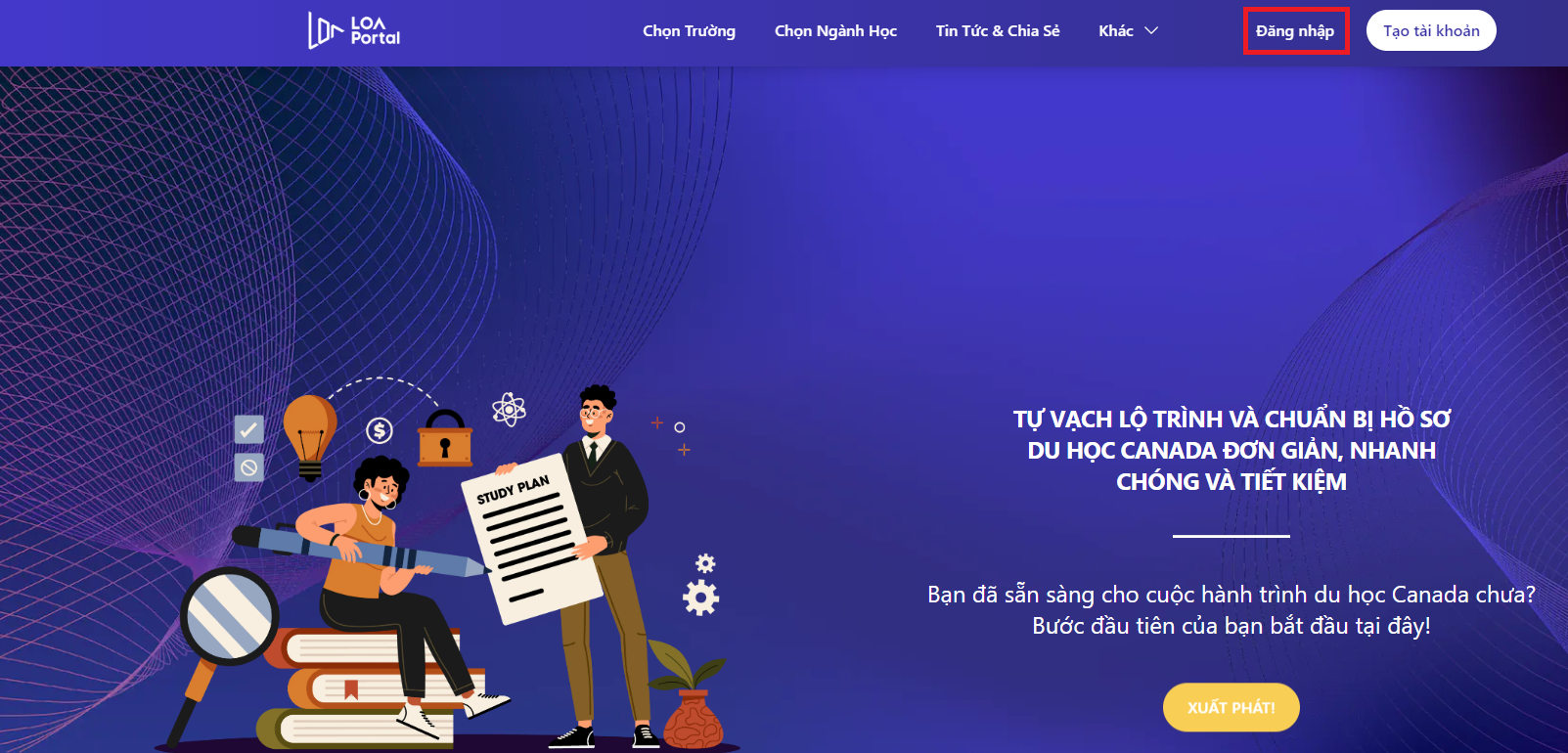
Task: Click the checkmark box in illustration
Action: 248,429
